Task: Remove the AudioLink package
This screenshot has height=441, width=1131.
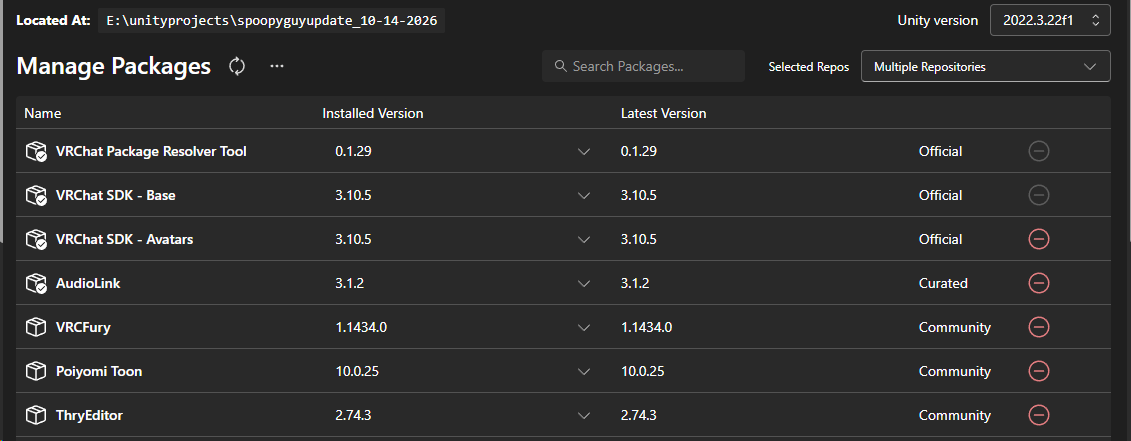Action: pos(1039,283)
